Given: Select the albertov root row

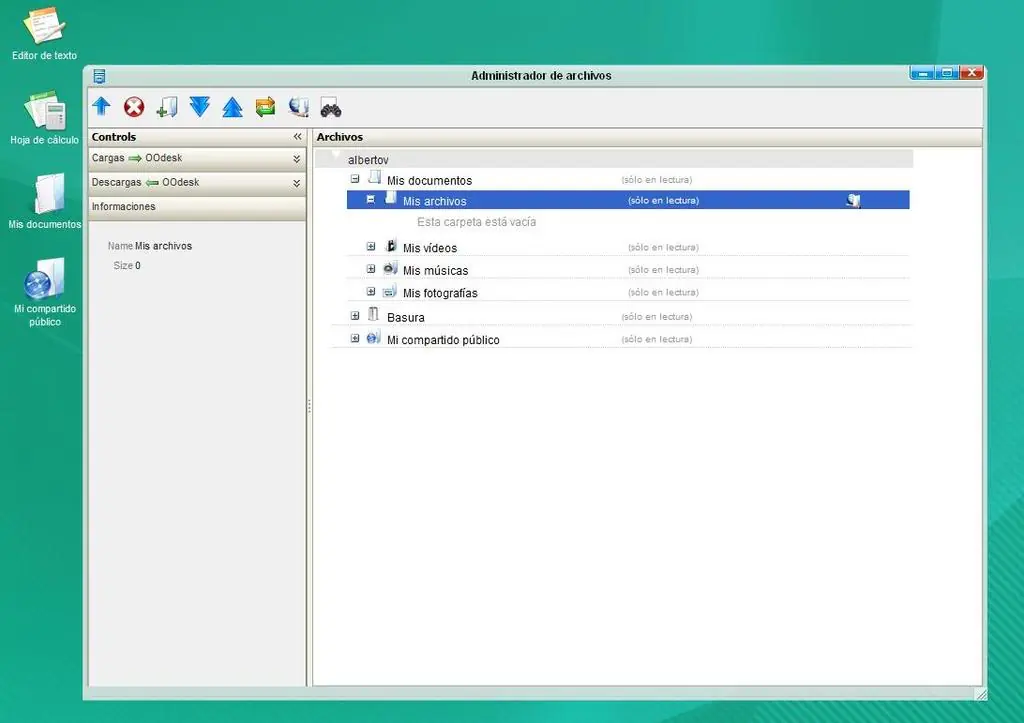Looking at the screenshot, I should [x=614, y=159].
